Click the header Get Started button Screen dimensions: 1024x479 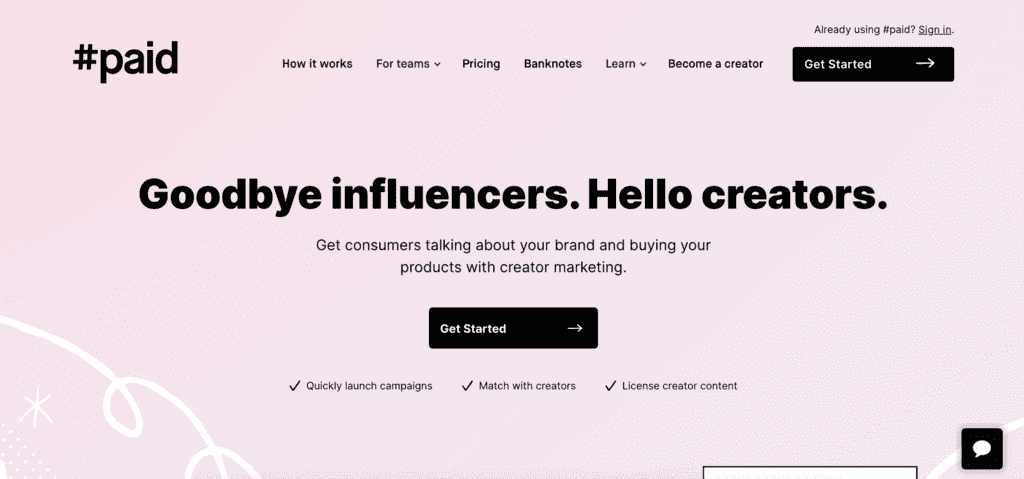873,64
